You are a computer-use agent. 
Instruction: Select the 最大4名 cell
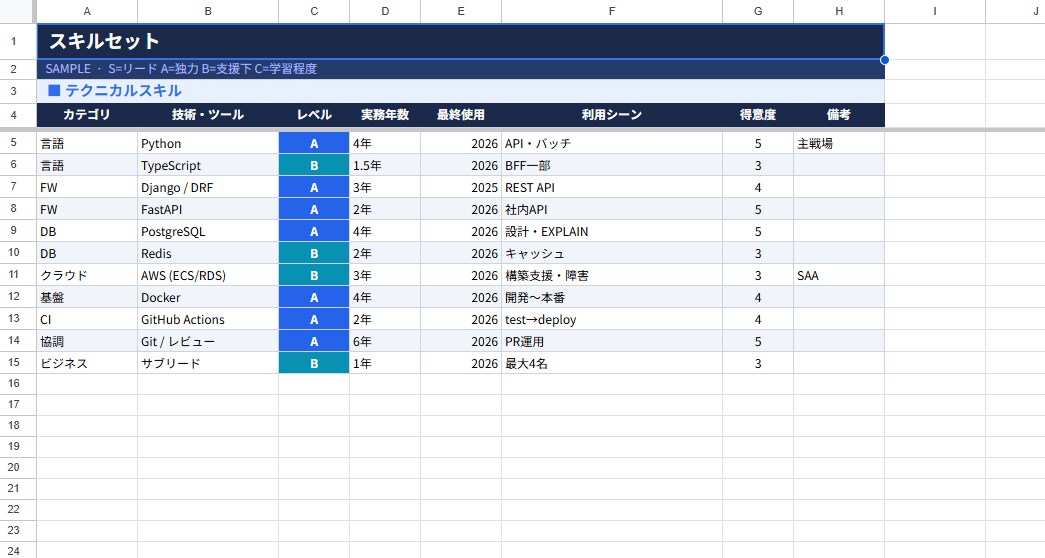(x=612, y=363)
